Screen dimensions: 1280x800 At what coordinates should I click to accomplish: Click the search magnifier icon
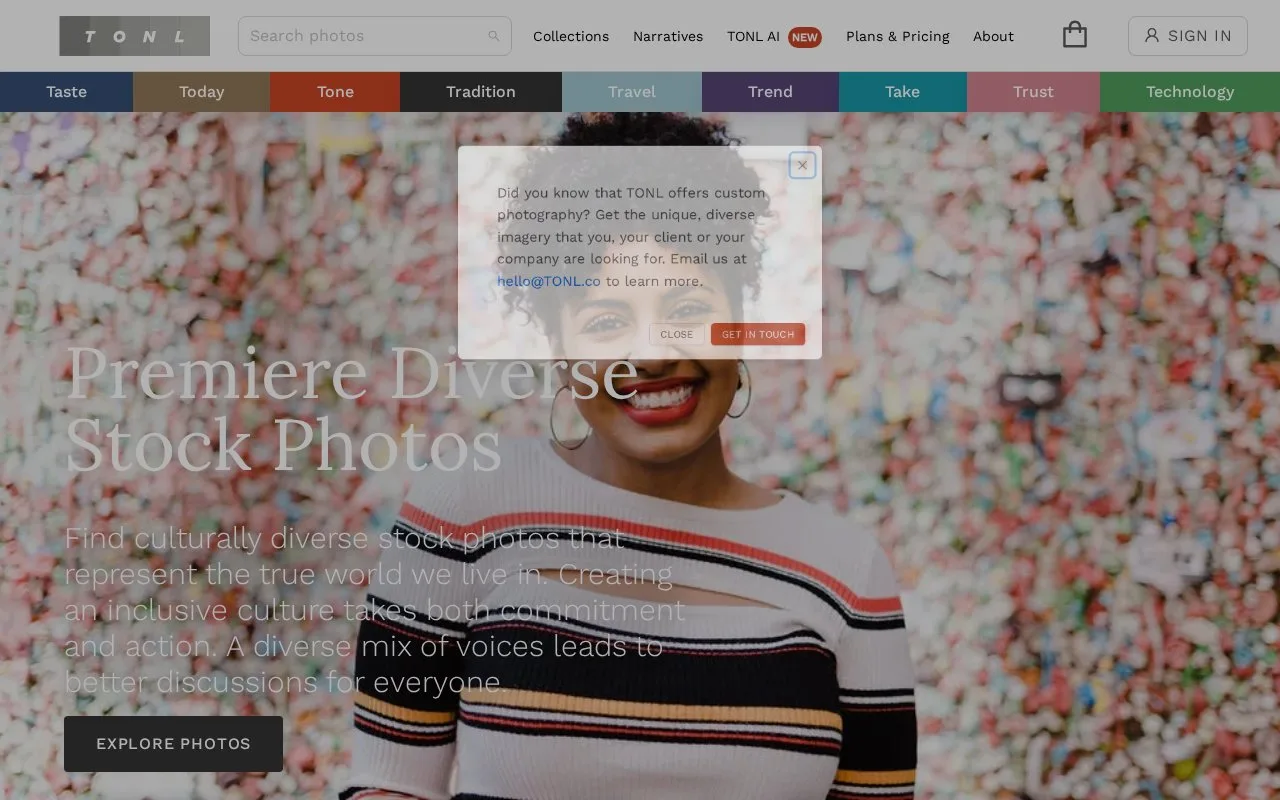(x=494, y=36)
